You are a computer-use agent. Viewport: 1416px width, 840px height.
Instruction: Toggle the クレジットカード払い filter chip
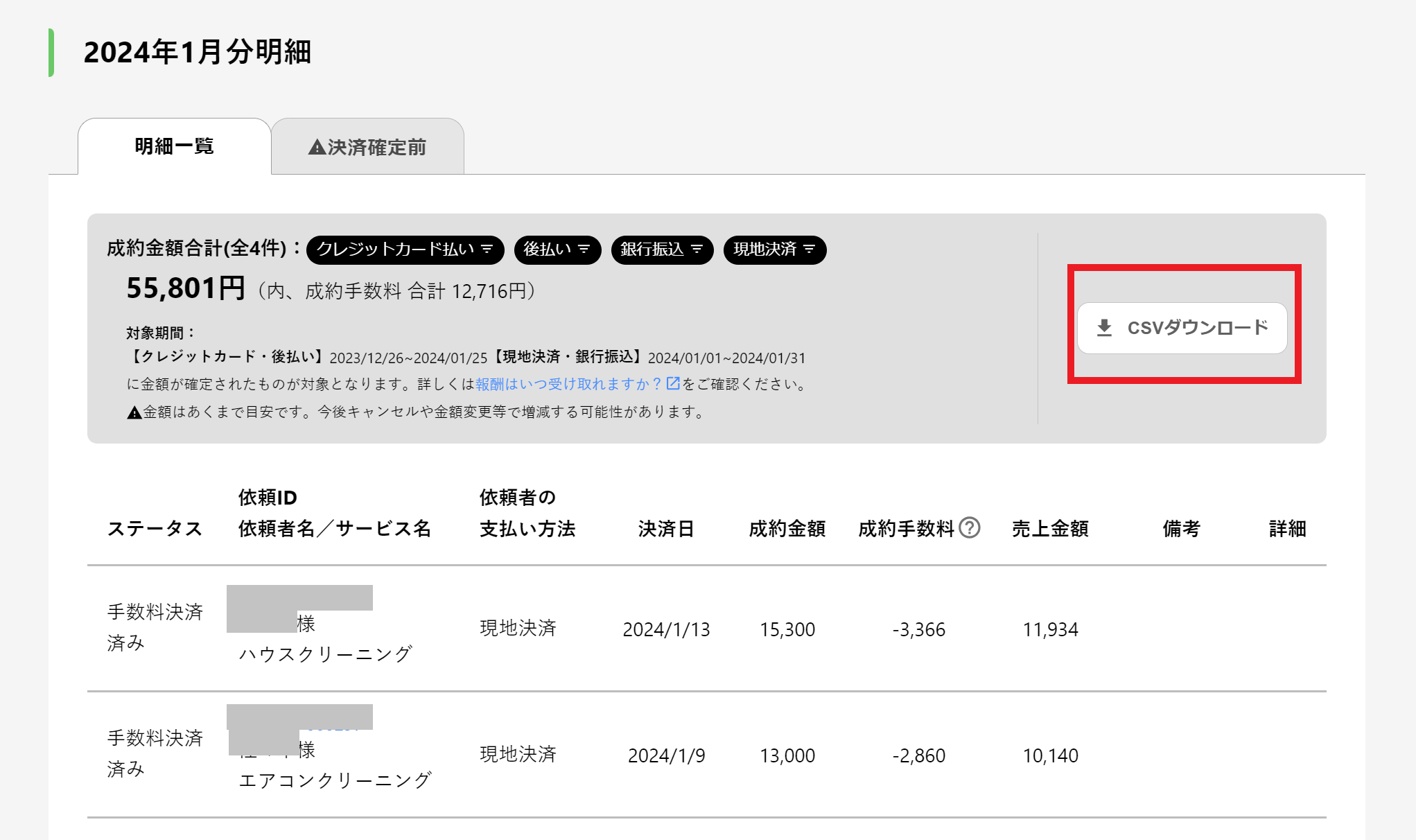click(x=395, y=250)
